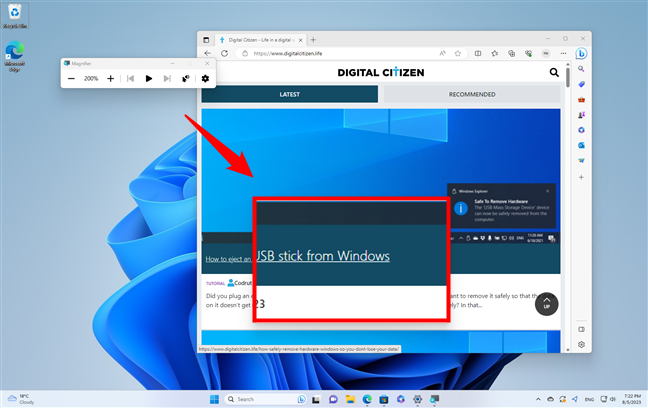Open Edge sidebar Search icon
Image resolution: width=648 pixels, height=408 pixels.
click(581, 69)
